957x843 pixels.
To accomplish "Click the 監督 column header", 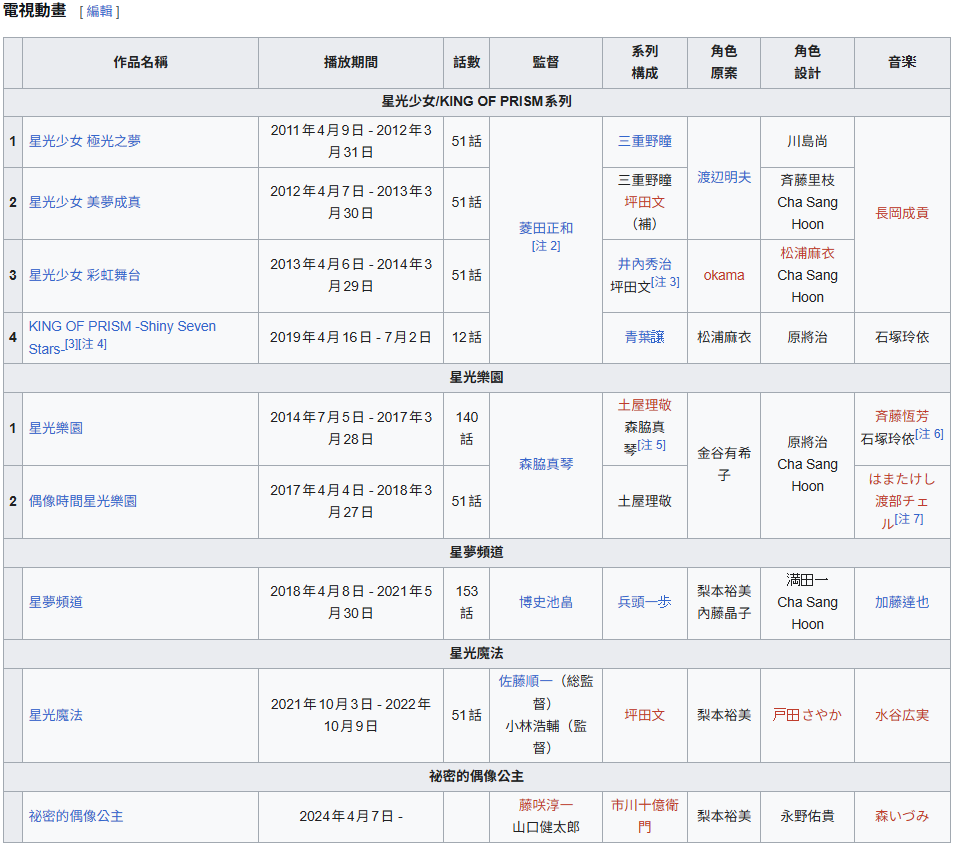I will coord(546,62).
